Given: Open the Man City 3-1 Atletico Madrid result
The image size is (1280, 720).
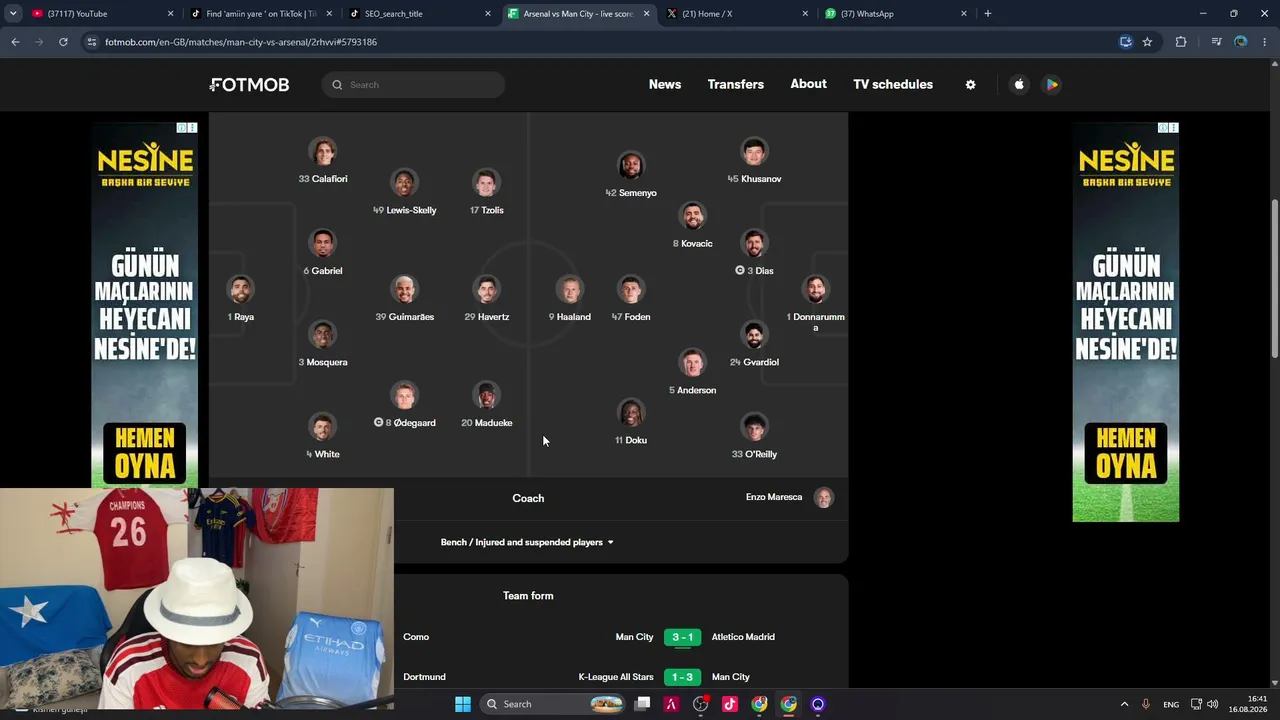Looking at the screenshot, I should tap(682, 637).
